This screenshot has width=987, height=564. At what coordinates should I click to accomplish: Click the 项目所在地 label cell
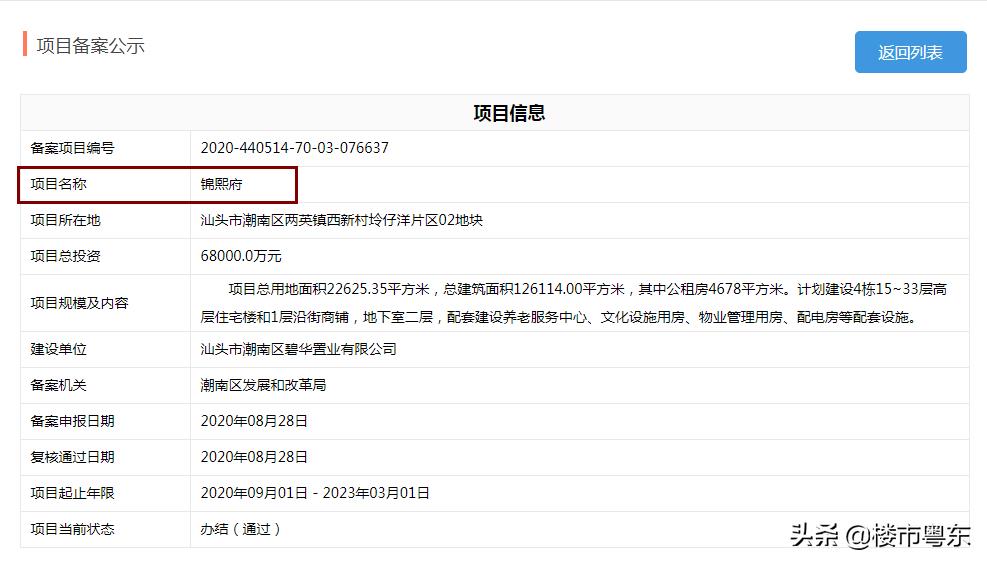click(66, 220)
